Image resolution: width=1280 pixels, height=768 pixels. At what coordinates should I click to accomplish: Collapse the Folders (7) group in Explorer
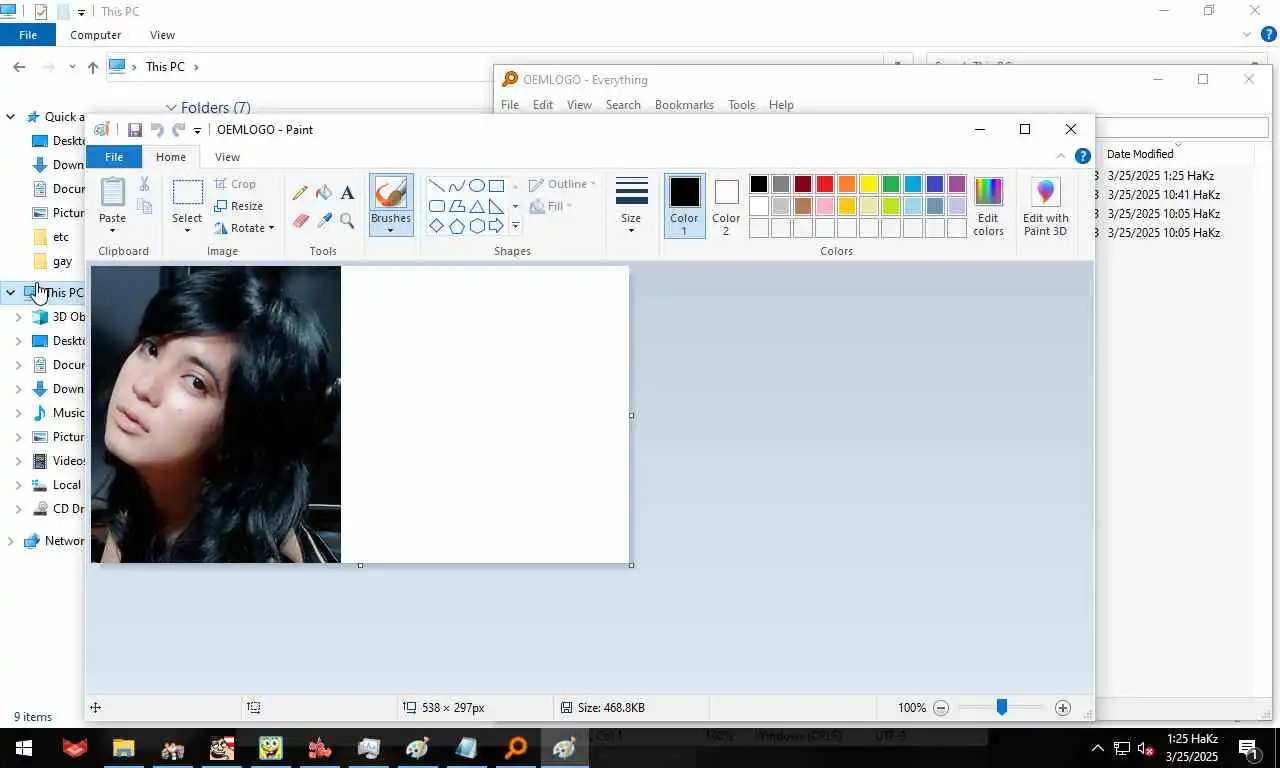point(171,107)
